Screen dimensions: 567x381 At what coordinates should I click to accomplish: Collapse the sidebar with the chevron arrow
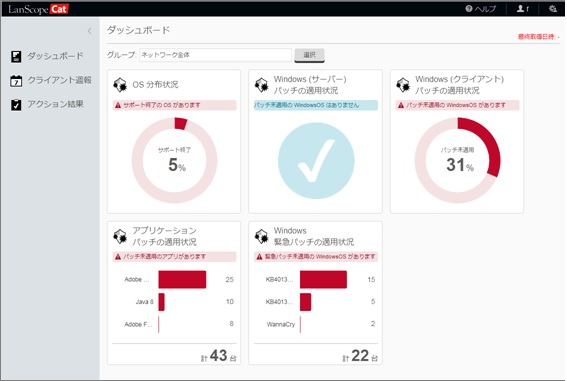(89, 31)
